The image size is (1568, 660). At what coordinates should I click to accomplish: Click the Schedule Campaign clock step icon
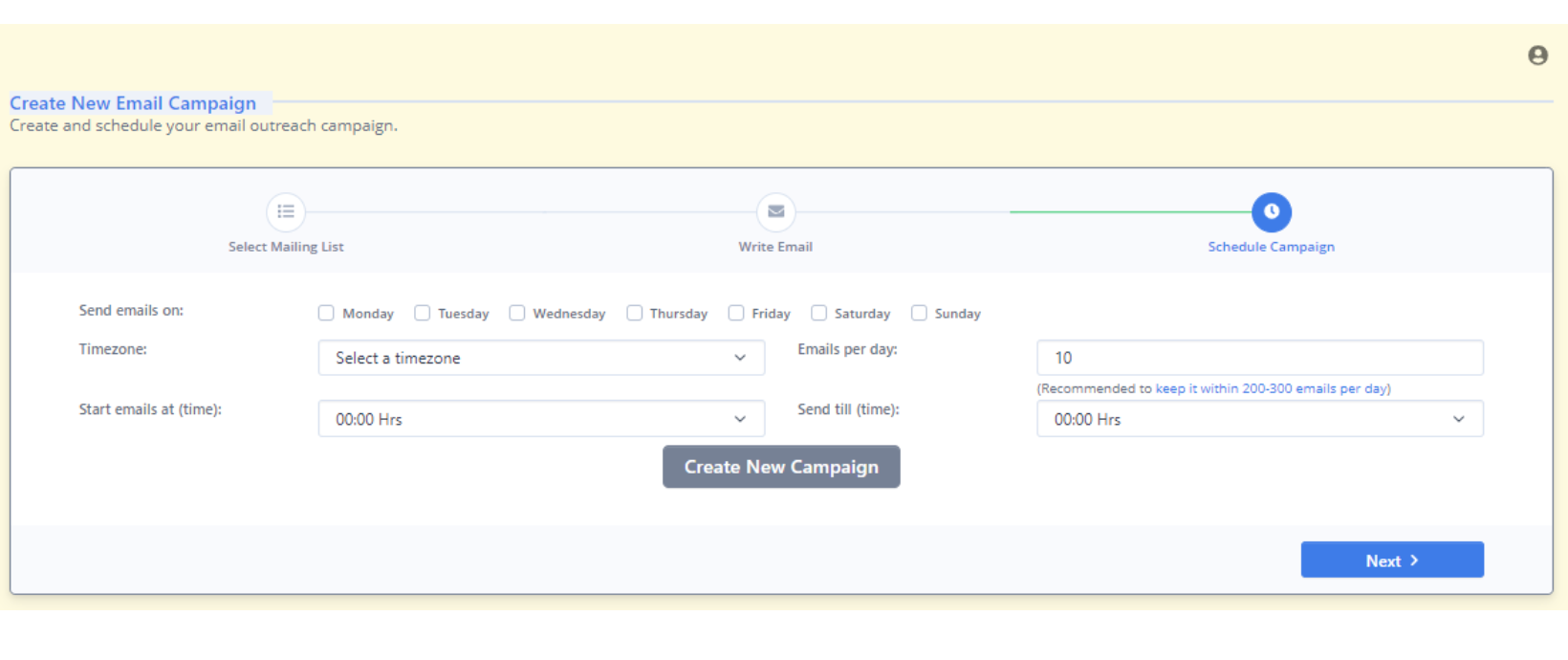(x=1271, y=211)
